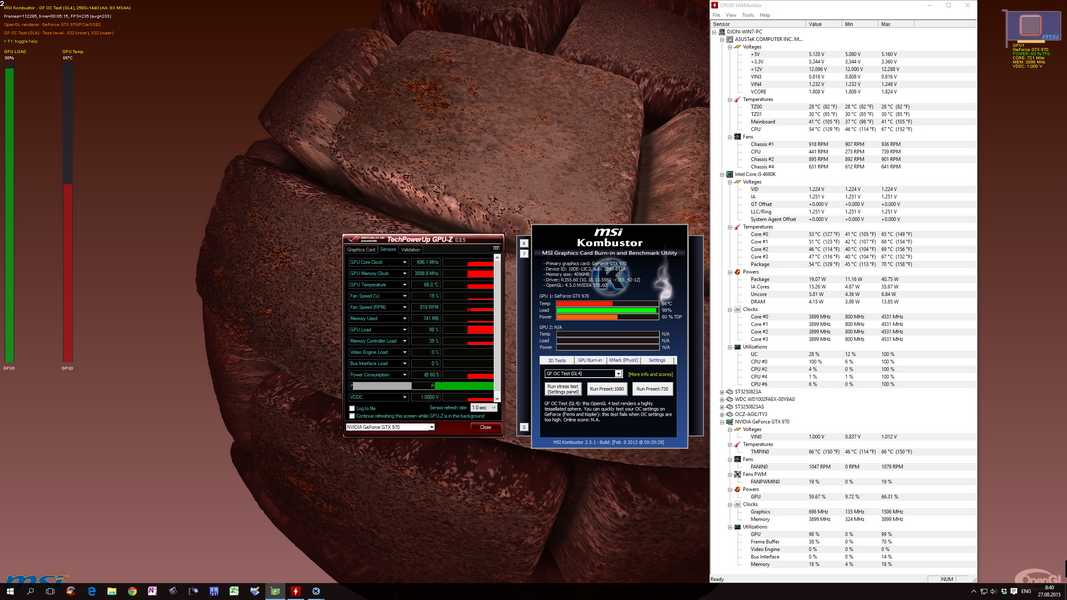Toggle Continue refreshing in background checkbox
This screenshot has height=600, width=1067.
click(x=352, y=416)
